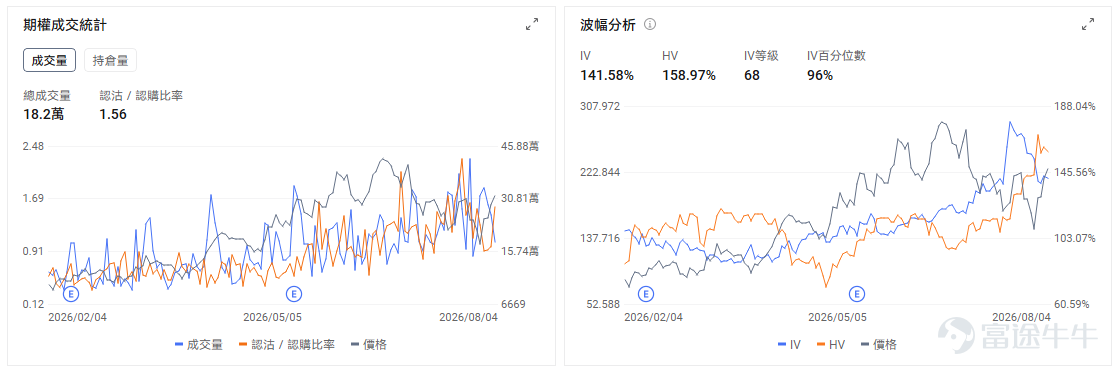The height and width of the screenshot is (372, 1118).
Task: Click the IV等級 label
Action: (761, 56)
